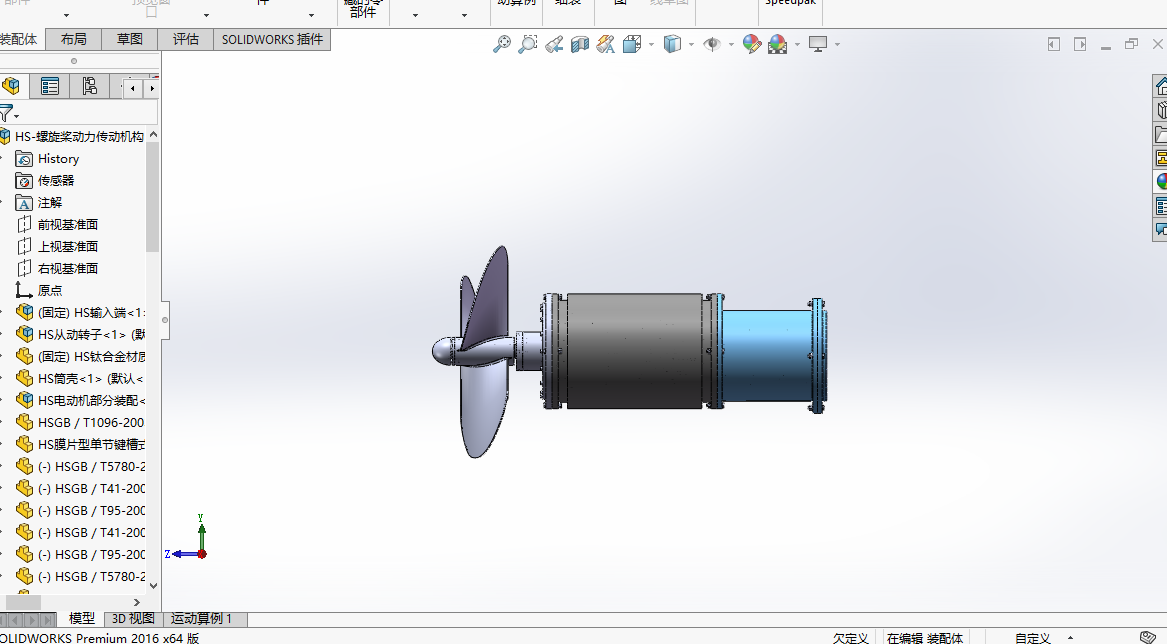Expand the Hide/Show Items dropdown arrow
The image size is (1167, 644).
click(x=731, y=45)
